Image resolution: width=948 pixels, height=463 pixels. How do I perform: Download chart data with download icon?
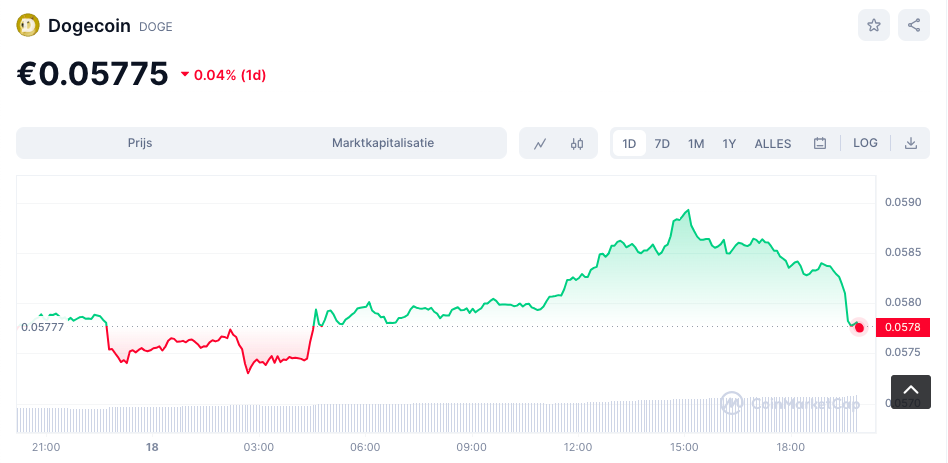911,143
